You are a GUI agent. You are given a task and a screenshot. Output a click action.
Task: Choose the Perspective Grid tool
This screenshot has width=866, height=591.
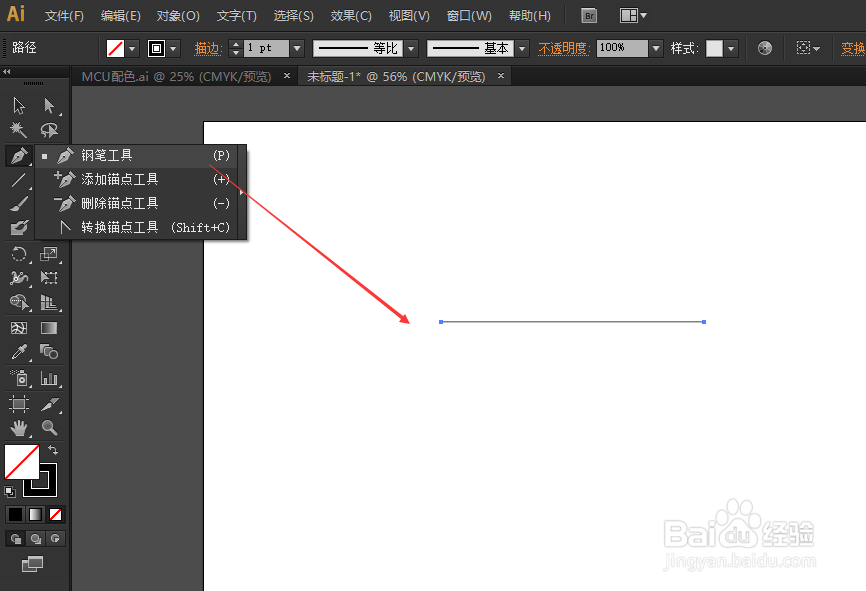click(x=49, y=302)
